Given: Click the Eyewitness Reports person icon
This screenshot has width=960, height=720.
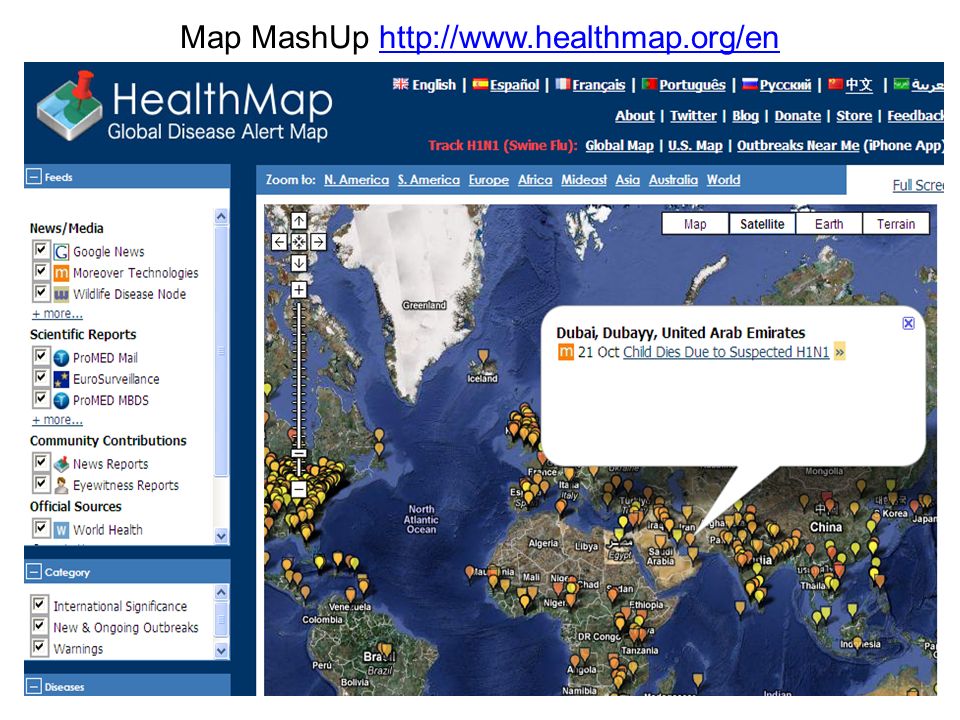Looking at the screenshot, I should pyautogui.click(x=61, y=486).
